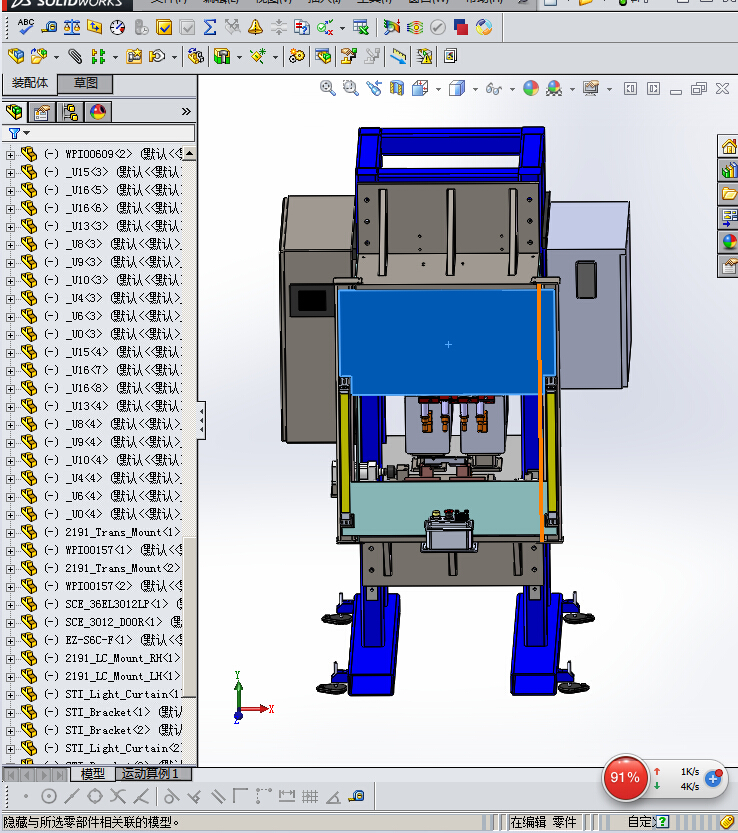Viewport: 738px width, 833px height.
Task: Open Display Style dropdown arrow
Action: [475, 89]
